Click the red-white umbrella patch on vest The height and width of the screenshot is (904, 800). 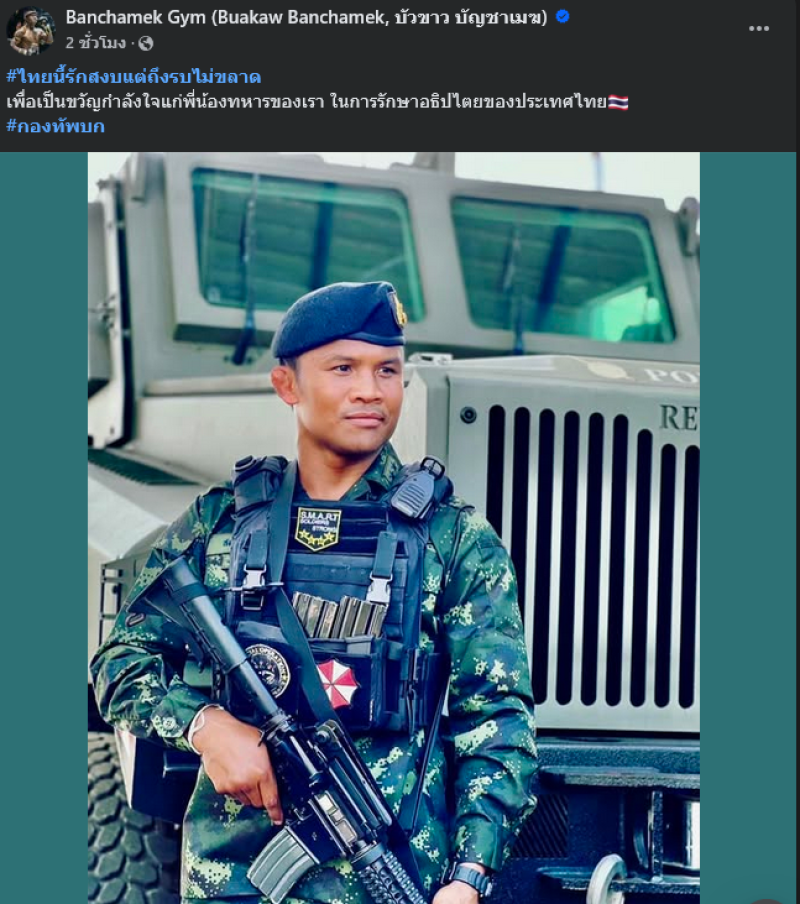click(x=337, y=683)
